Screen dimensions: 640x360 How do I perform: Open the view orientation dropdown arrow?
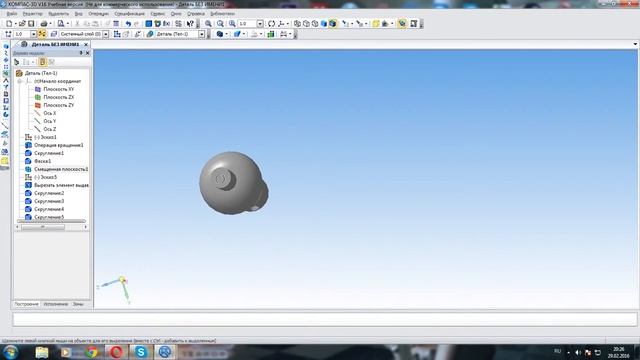pos(288,24)
